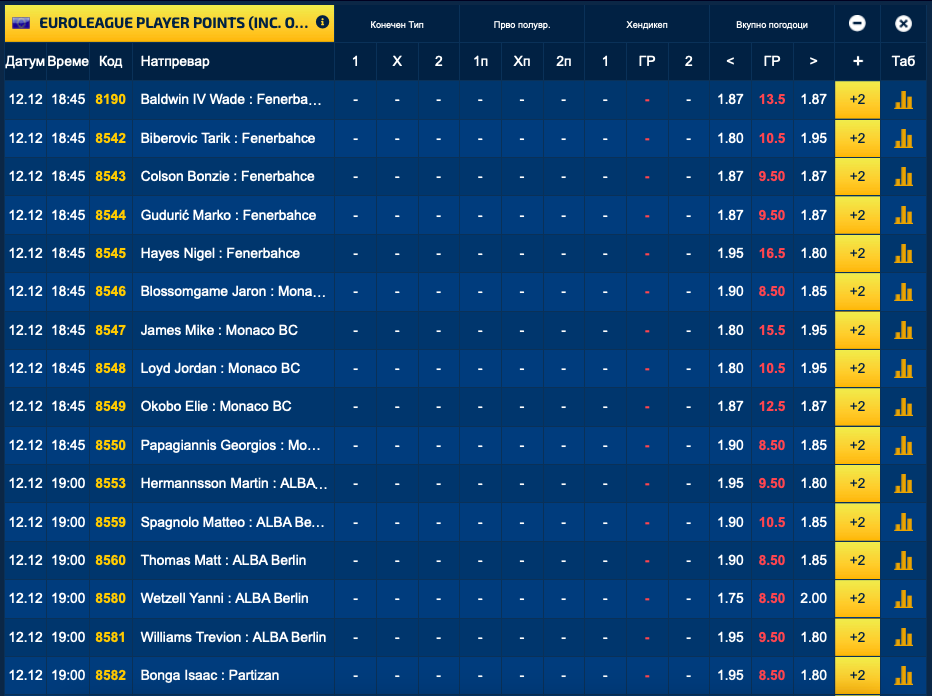Click match code 8544
Screen dimensions: 932x696
click(x=111, y=215)
